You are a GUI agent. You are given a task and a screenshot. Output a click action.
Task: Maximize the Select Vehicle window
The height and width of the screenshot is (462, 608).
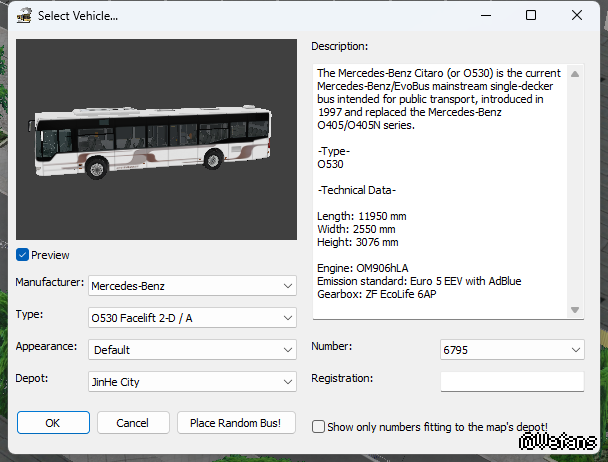coord(531,16)
